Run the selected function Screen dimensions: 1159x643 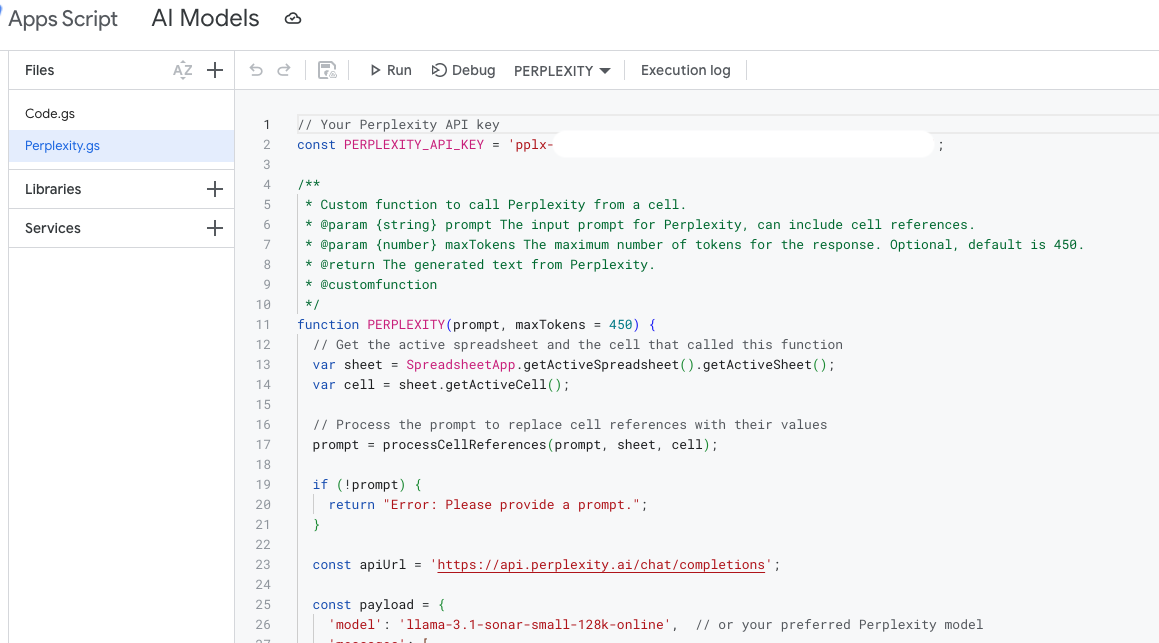(x=389, y=70)
